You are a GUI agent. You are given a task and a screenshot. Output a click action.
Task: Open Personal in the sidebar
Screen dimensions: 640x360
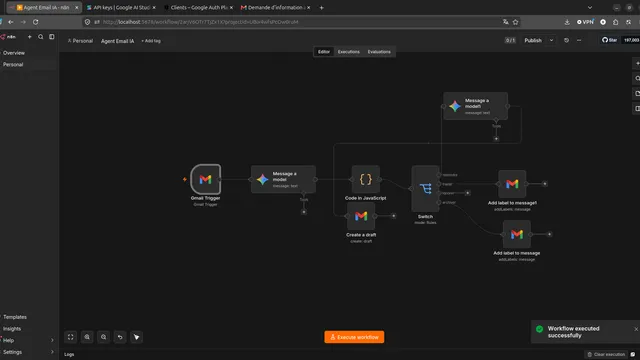[x=13, y=64]
